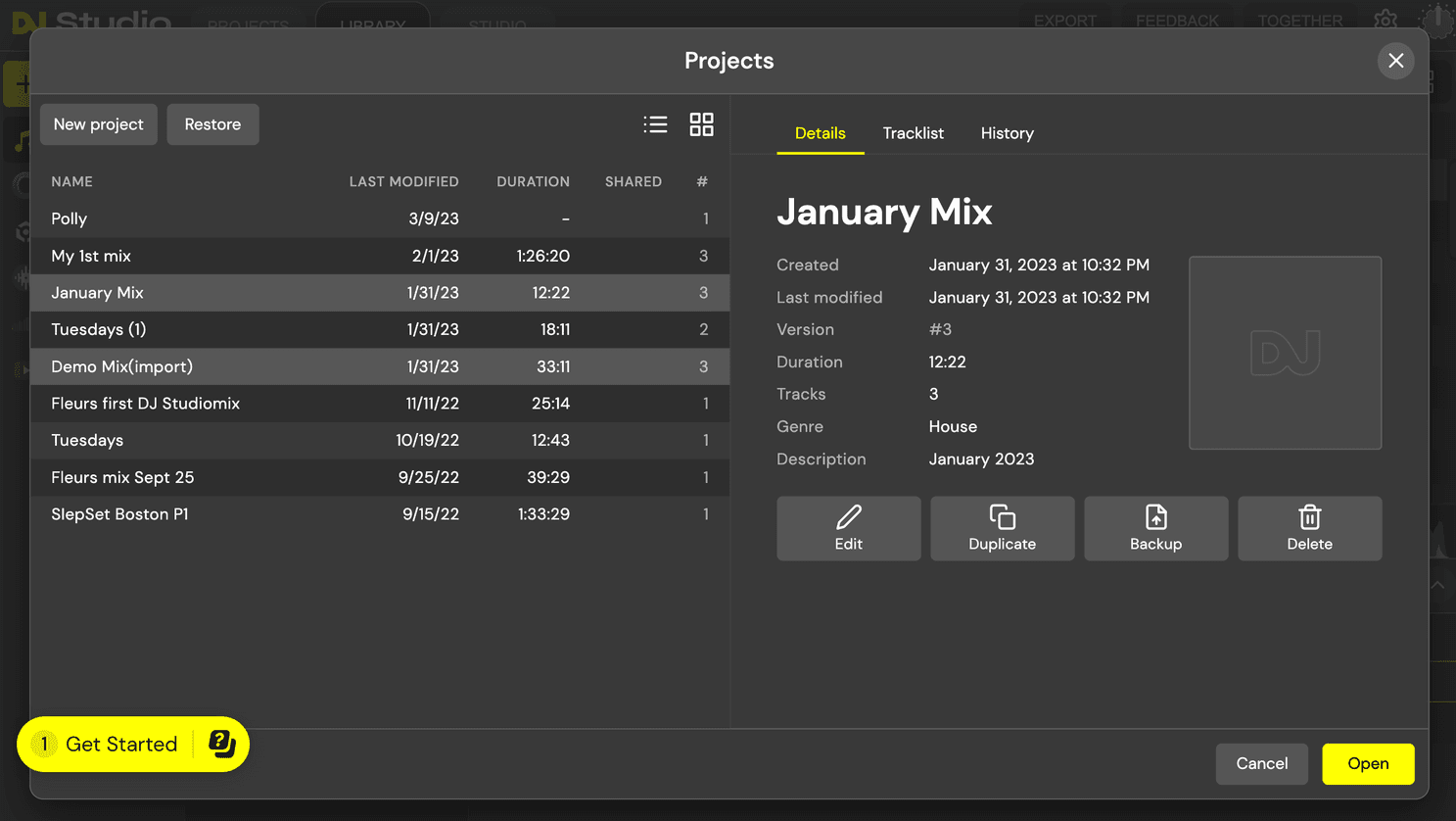Screen dimensions: 1456x821
Task: Click the 18:11 duration cell
Action: [555, 329]
